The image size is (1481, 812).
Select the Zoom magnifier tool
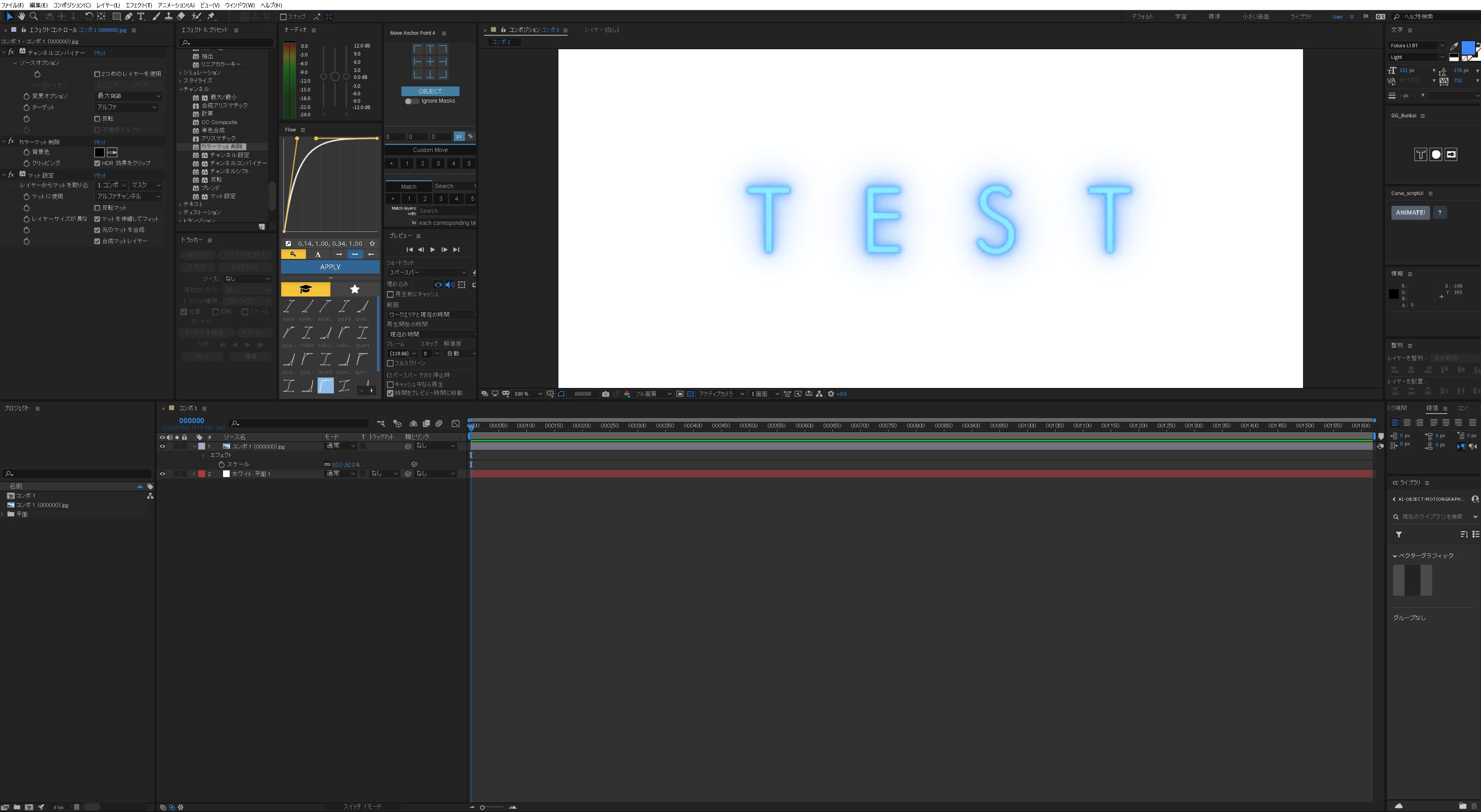pos(34,17)
